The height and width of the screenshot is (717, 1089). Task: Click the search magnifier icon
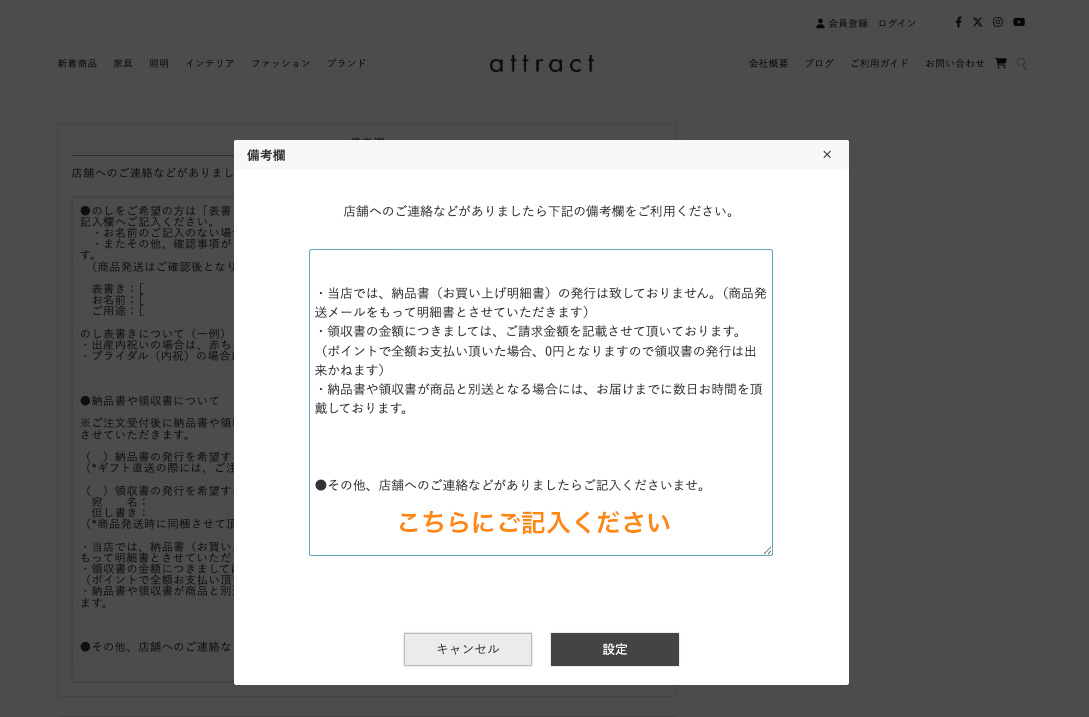click(x=1021, y=63)
